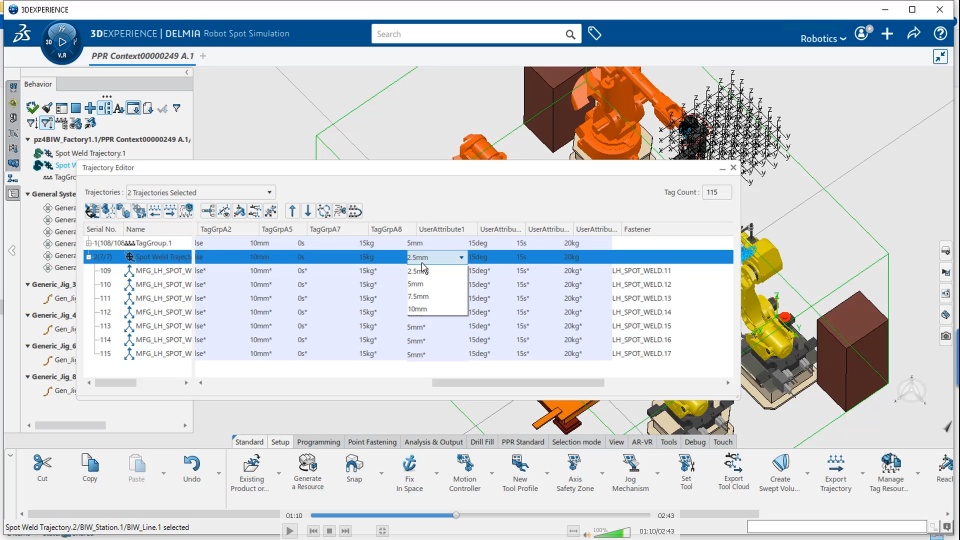Image resolution: width=960 pixels, height=540 pixels.
Task: Open the Analysis & Output tab
Action: pyautogui.click(x=433, y=442)
